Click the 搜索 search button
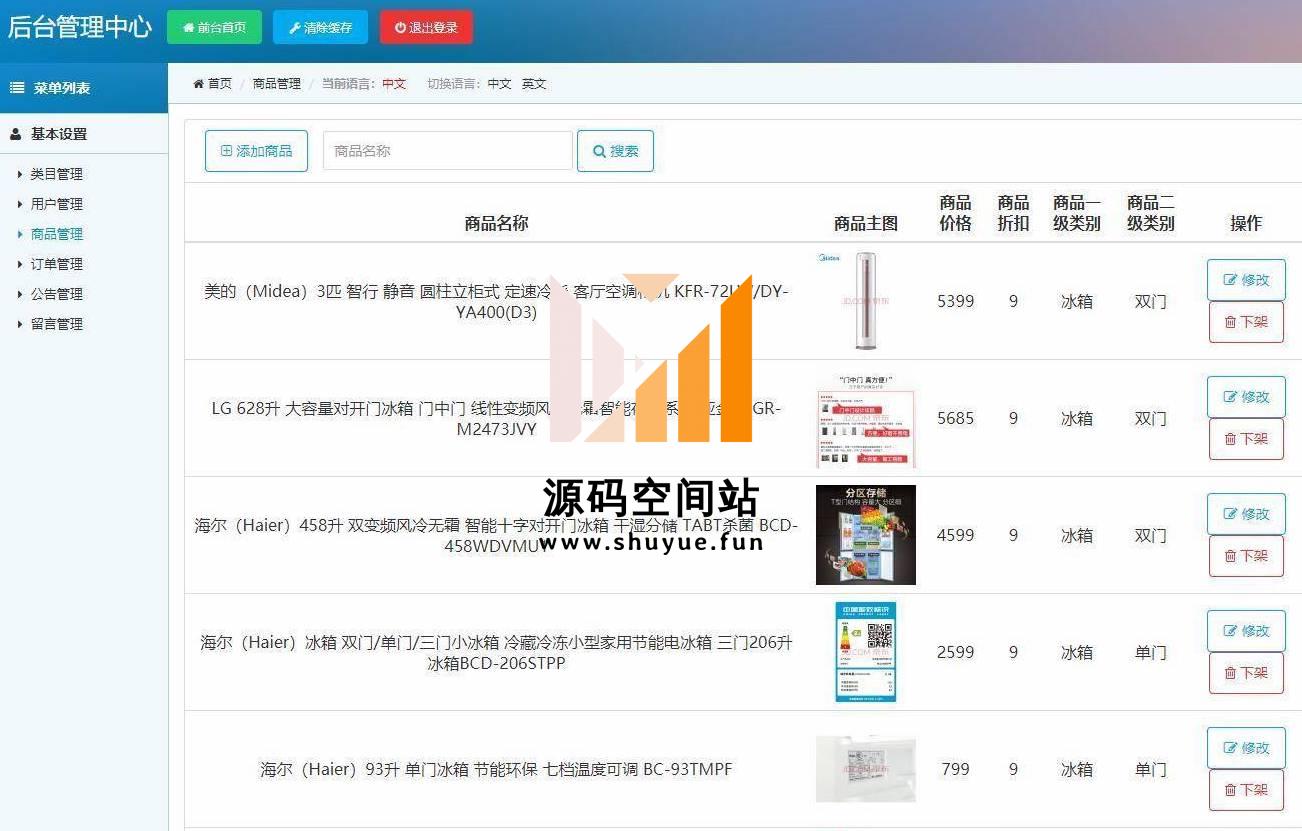This screenshot has width=1302, height=831. (615, 151)
